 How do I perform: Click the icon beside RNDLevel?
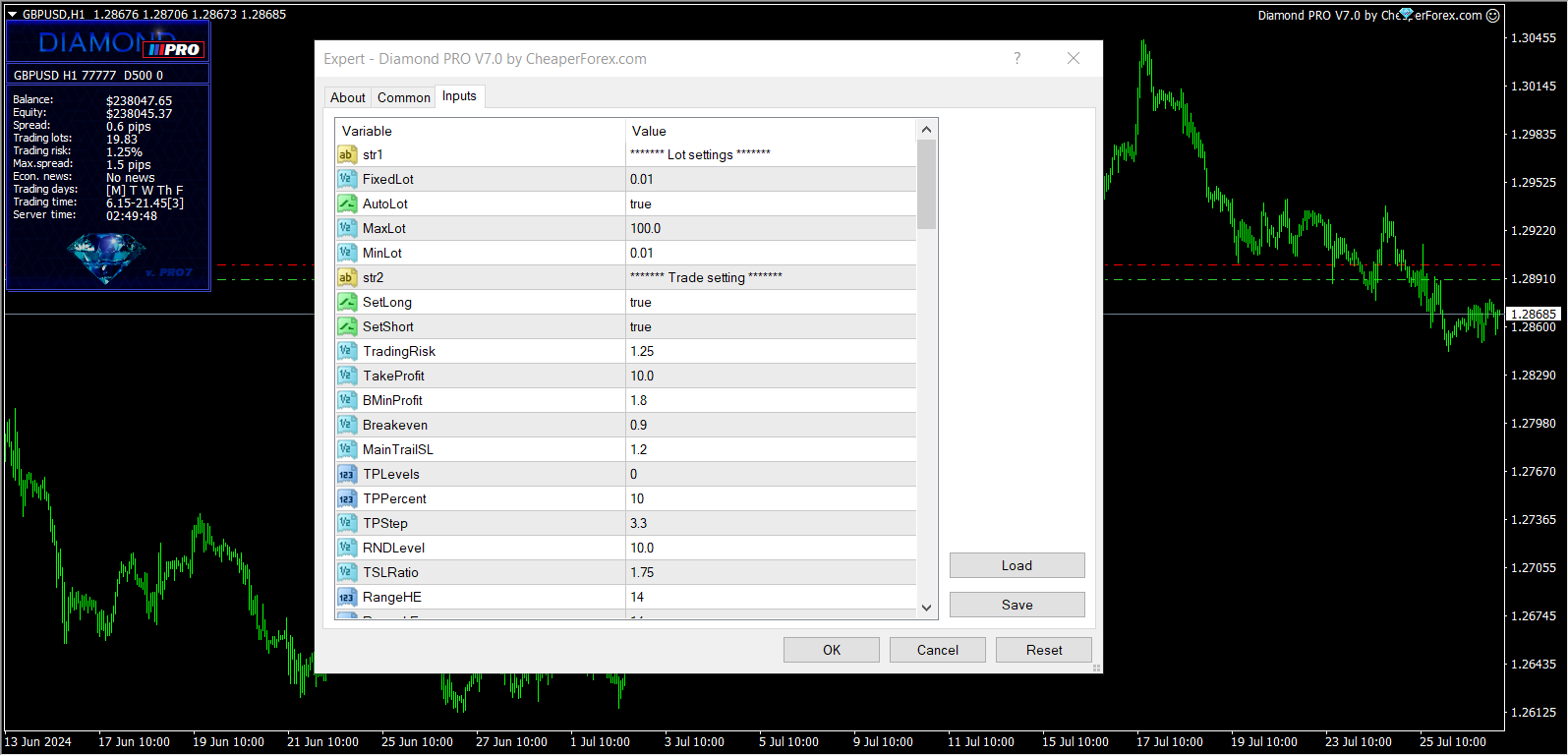(347, 548)
